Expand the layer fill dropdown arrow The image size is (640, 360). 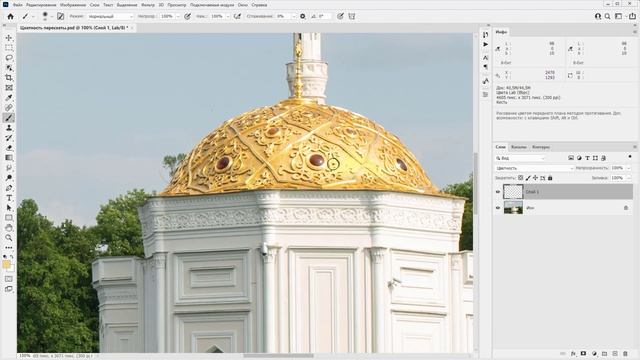point(629,178)
